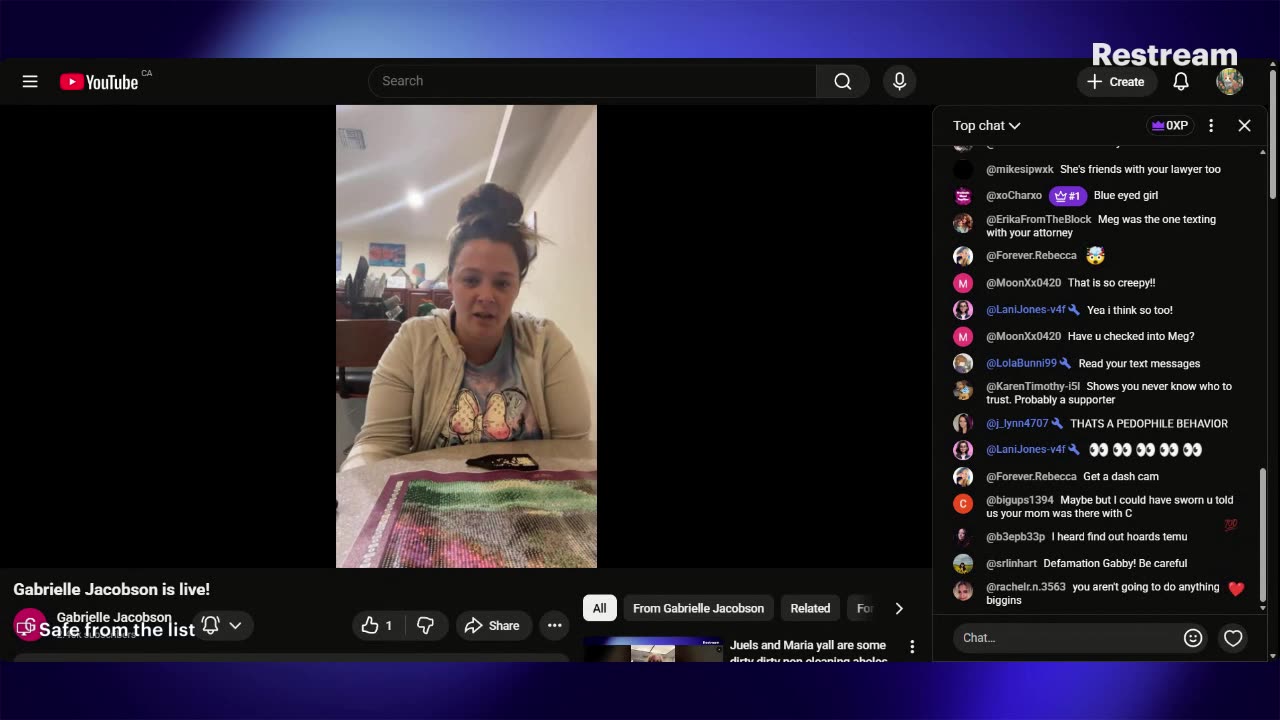Go to YouTube home via logo

[99, 82]
